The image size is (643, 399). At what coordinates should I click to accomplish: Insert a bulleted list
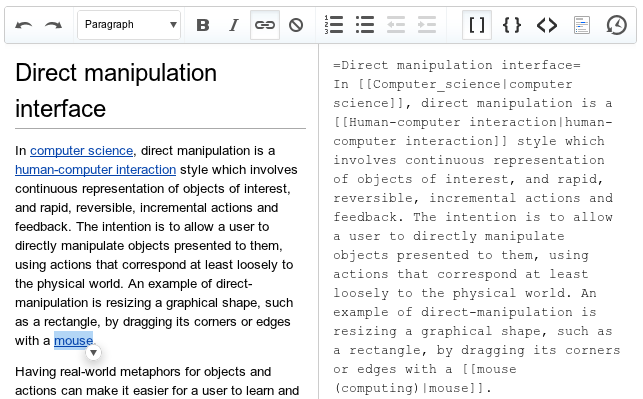pyautogui.click(x=365, y=25)
